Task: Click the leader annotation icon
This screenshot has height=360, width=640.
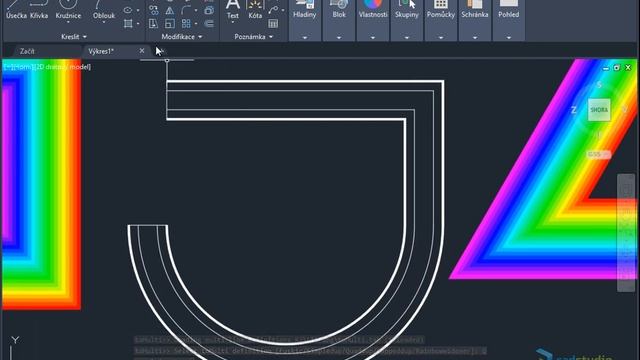Action: click(273, 10)
